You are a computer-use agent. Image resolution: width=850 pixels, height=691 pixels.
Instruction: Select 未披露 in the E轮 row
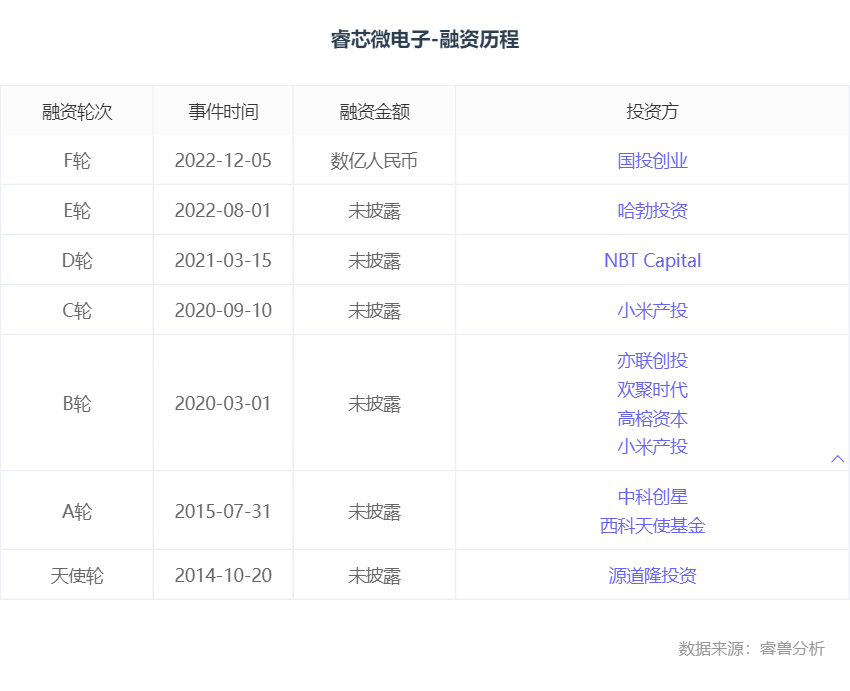click(375, 211)
